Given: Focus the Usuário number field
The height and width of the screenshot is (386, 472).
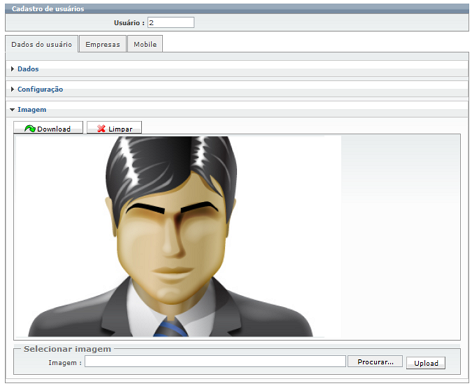Looking at the screenshot, I should [x=171, y=23].
